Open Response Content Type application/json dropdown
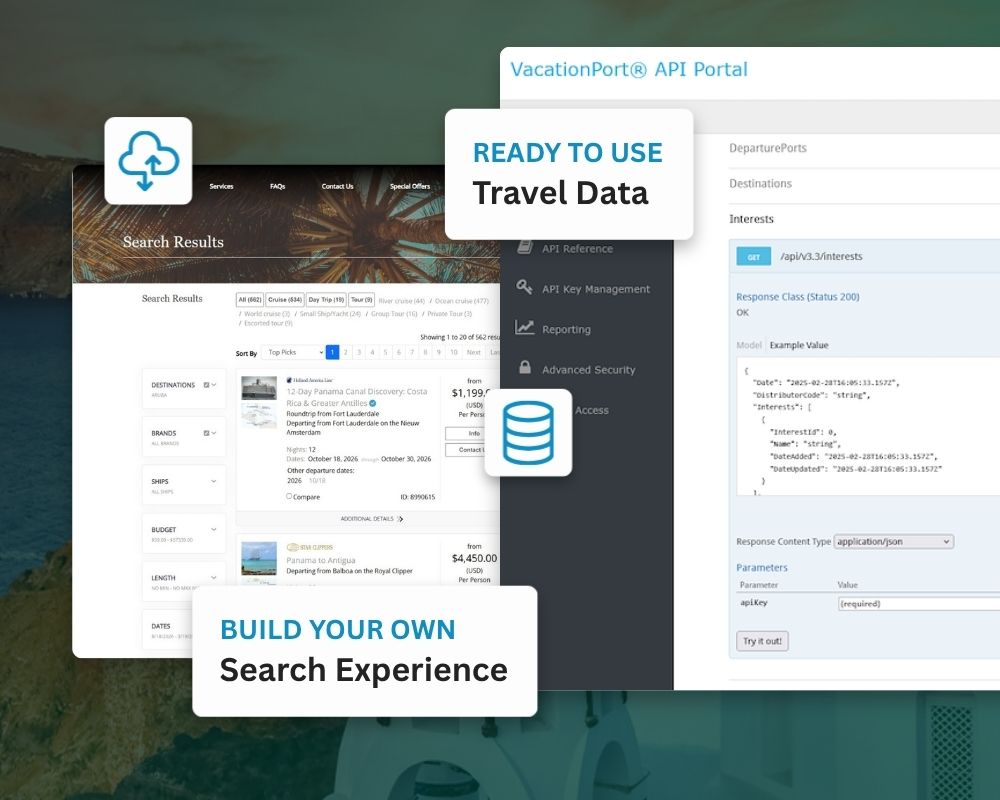The image size is (1000, 800). [893, 542]
